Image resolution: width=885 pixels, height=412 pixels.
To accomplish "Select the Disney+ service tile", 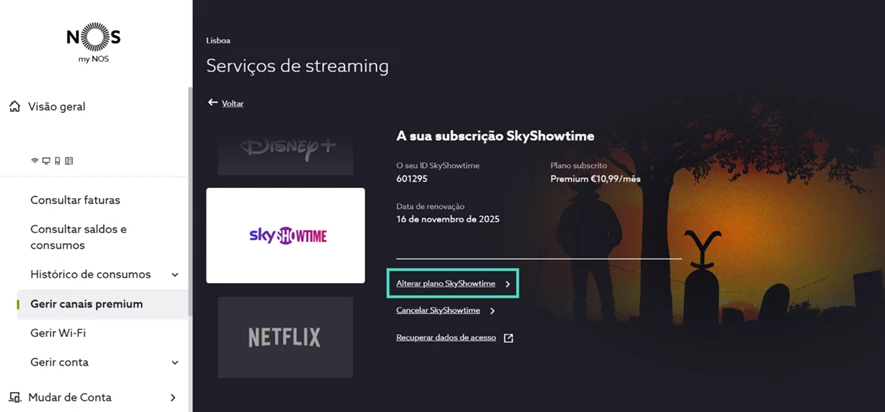I will pos(286,155).
